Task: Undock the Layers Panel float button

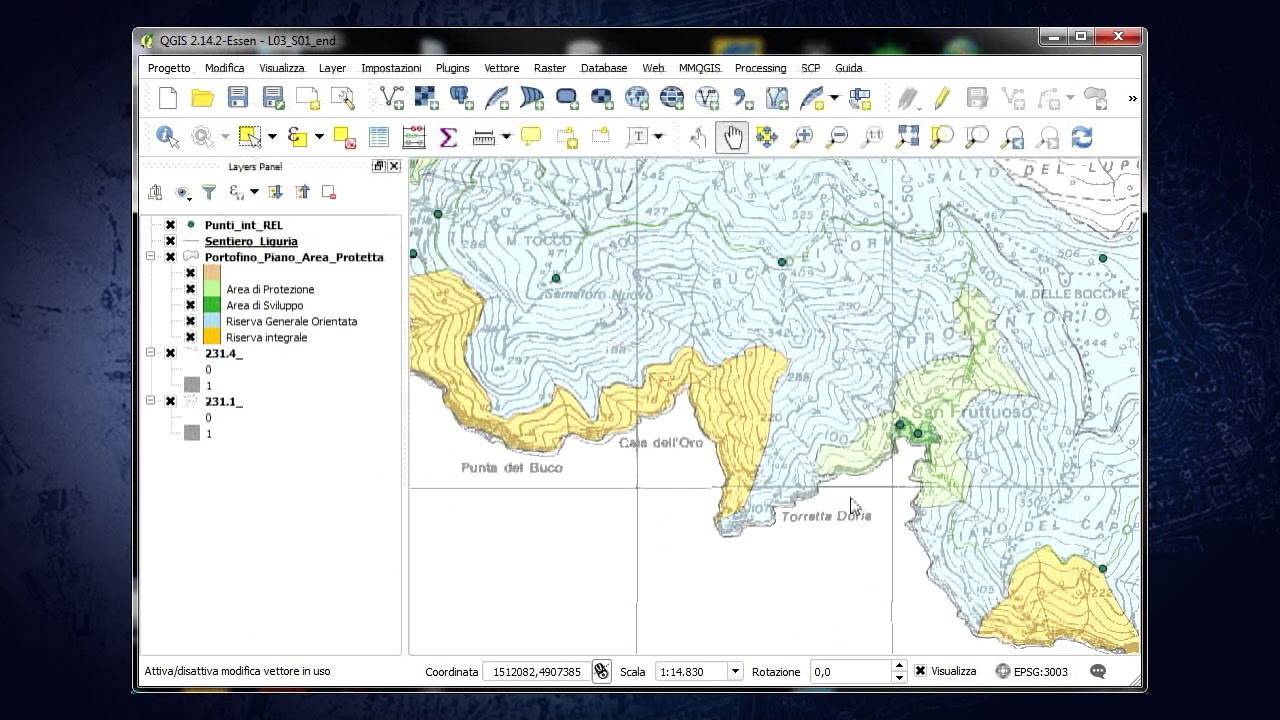Action: 379,166
